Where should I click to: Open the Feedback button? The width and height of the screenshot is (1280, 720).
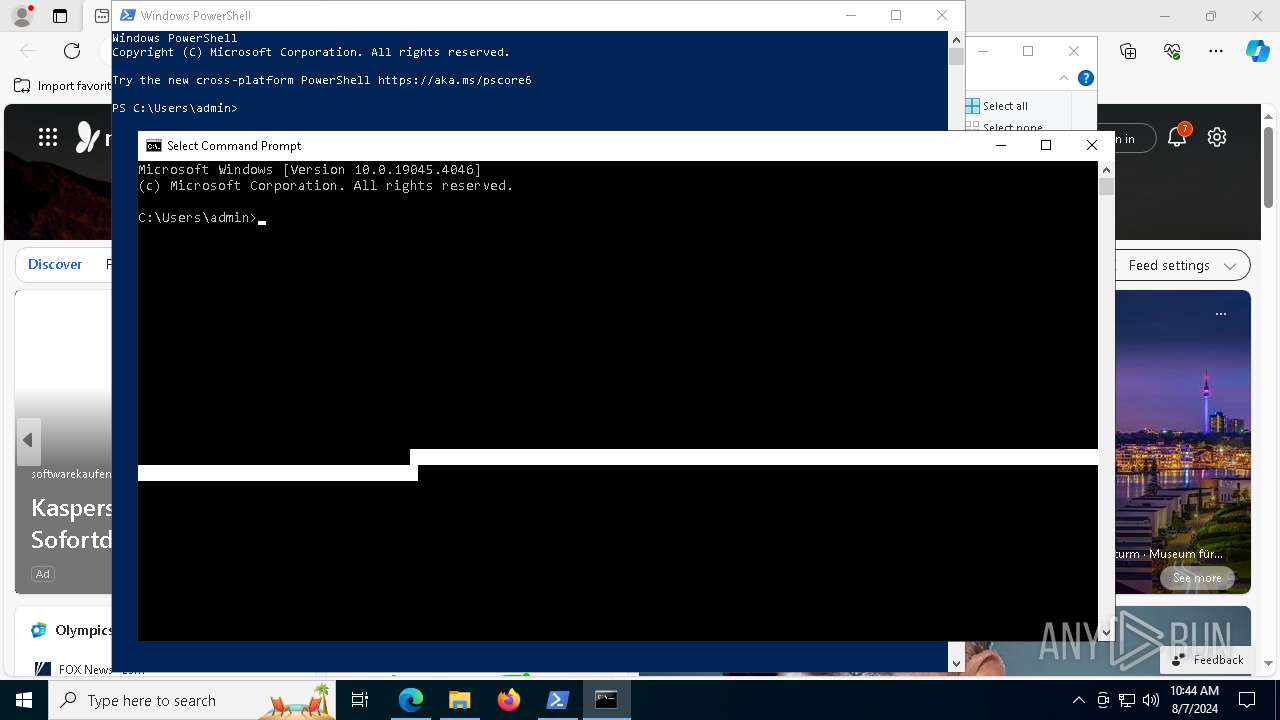[x=1207, y=660]
